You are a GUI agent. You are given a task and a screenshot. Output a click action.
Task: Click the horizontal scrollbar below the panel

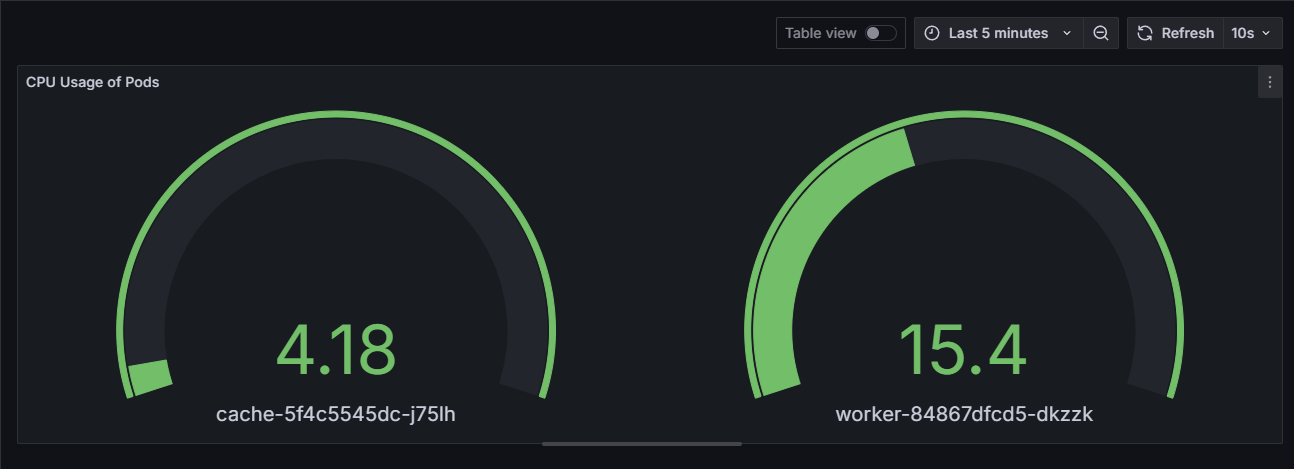642,443
